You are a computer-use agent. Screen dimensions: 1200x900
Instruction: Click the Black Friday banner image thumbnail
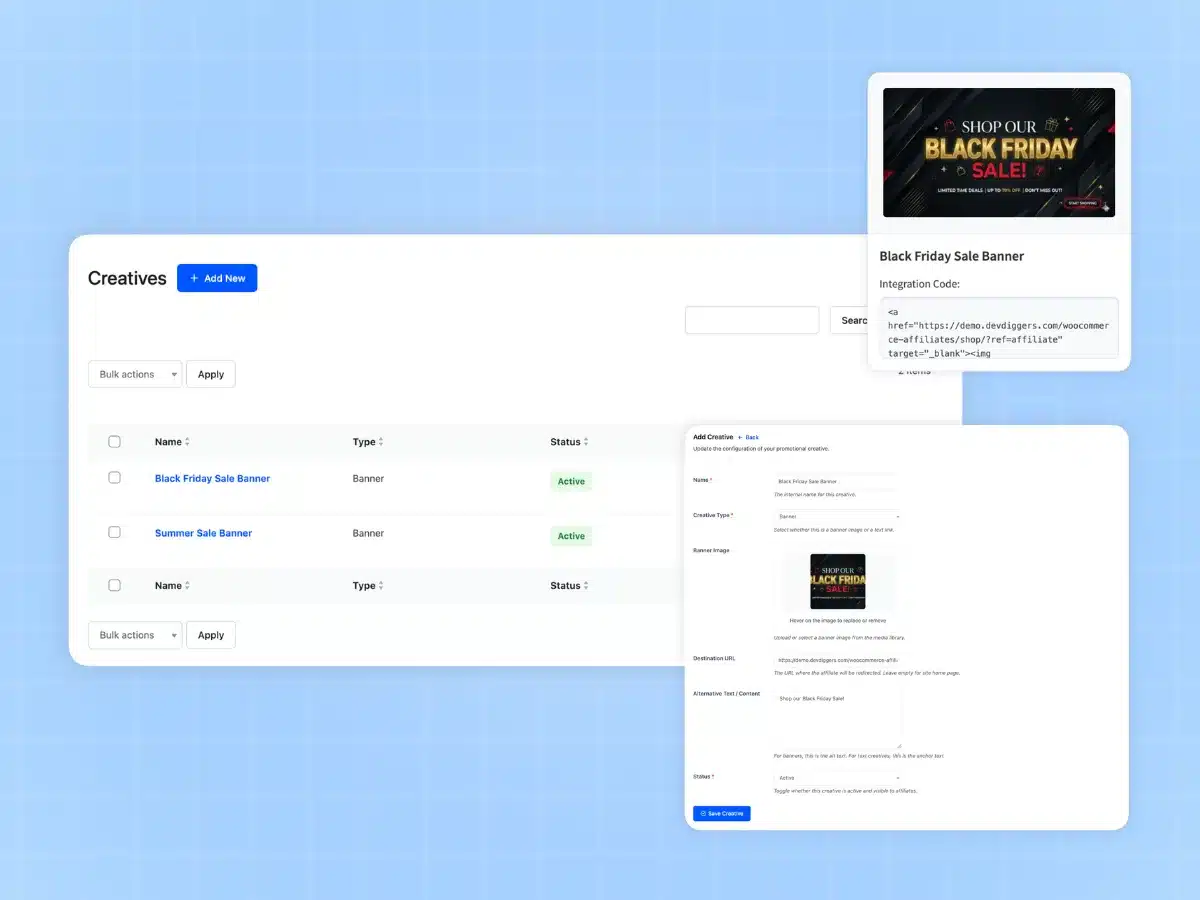pyautogui.click(x=838, y=581)
